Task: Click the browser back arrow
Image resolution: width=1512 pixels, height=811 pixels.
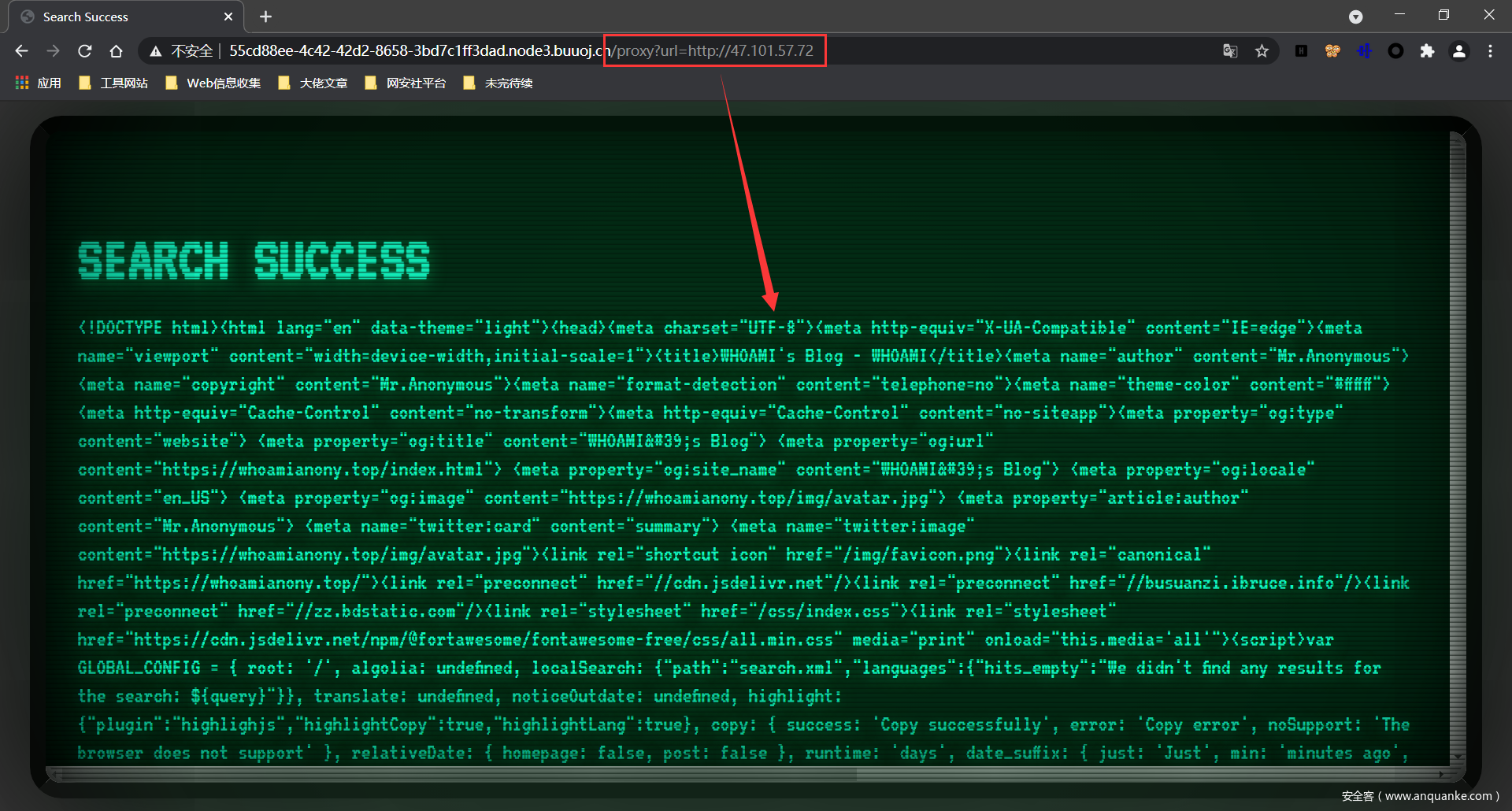Action: point(21,51)
